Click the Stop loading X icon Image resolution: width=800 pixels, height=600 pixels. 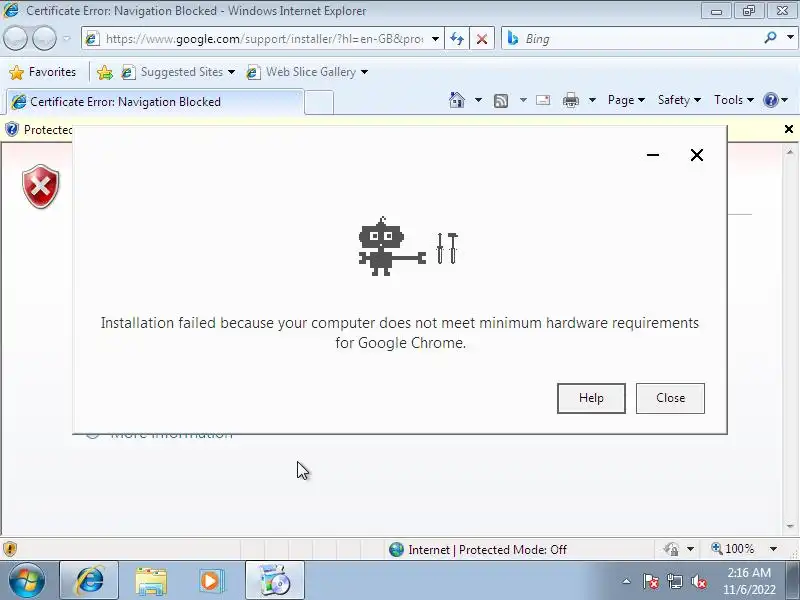coord(482,39)
